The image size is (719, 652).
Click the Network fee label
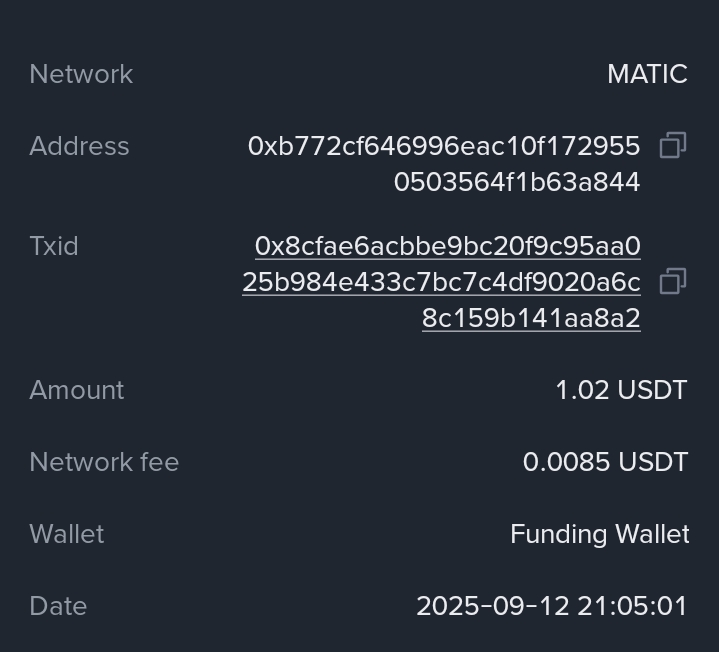tap(104, 462)
